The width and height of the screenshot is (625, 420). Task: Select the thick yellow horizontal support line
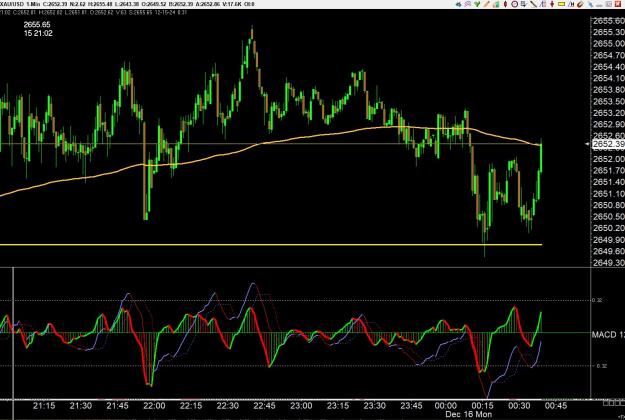271,245
